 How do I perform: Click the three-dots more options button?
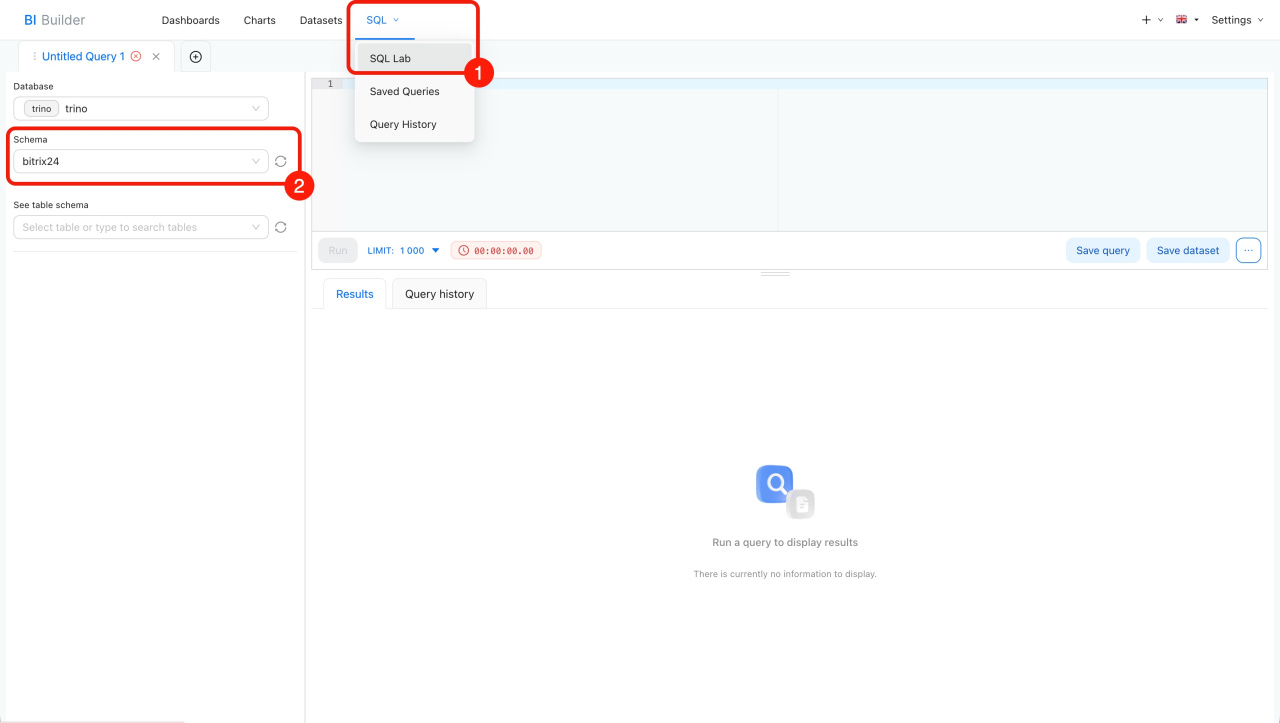coord(1248,250)
